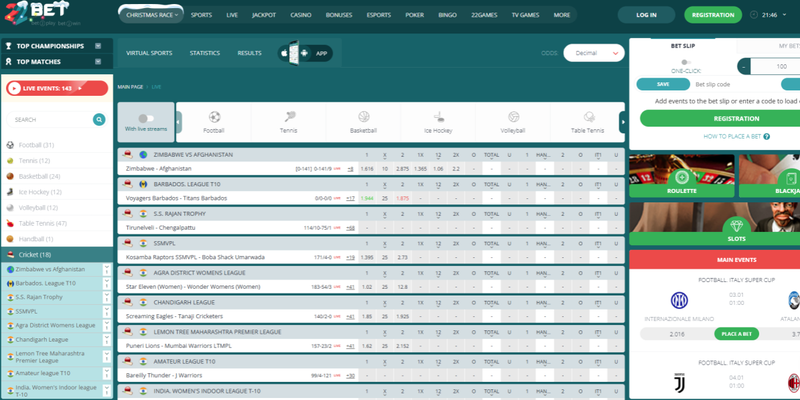Viewport: 800px width, 400px height.
Task: Expand the Christmas Race menu
Action: point(152,15)
